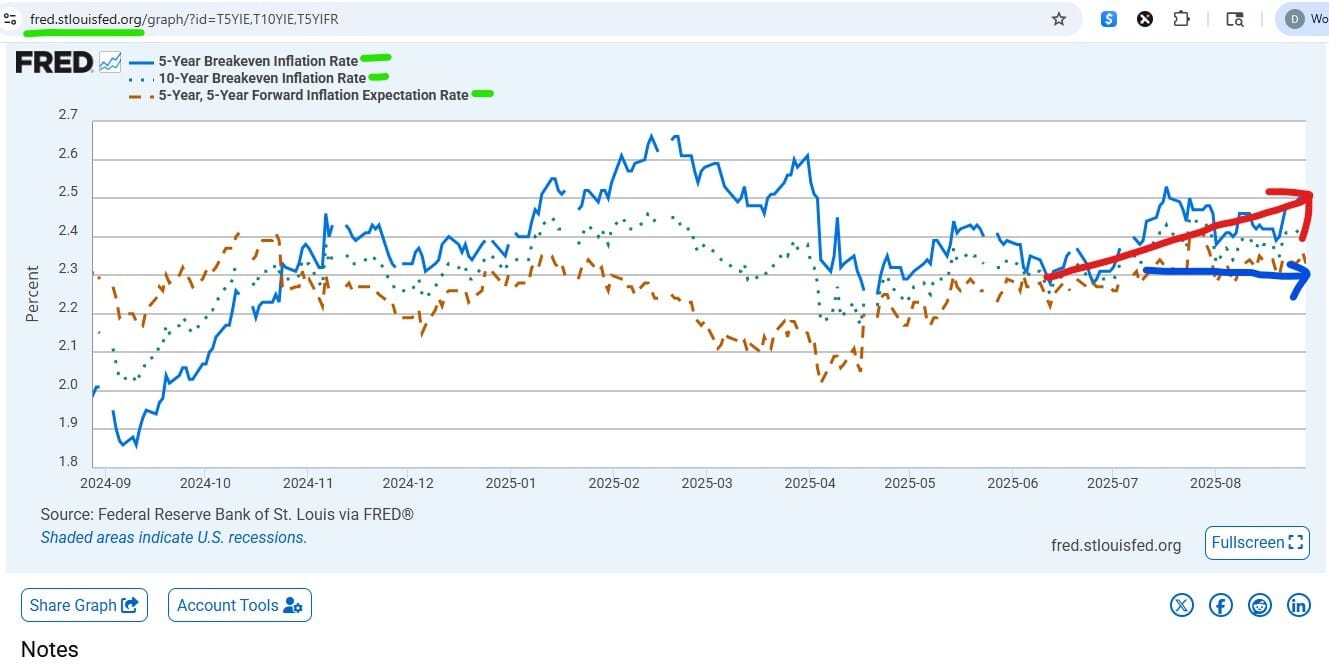Bookmark this page with the star icon

pyautogui.click(x=1058, y=19)
